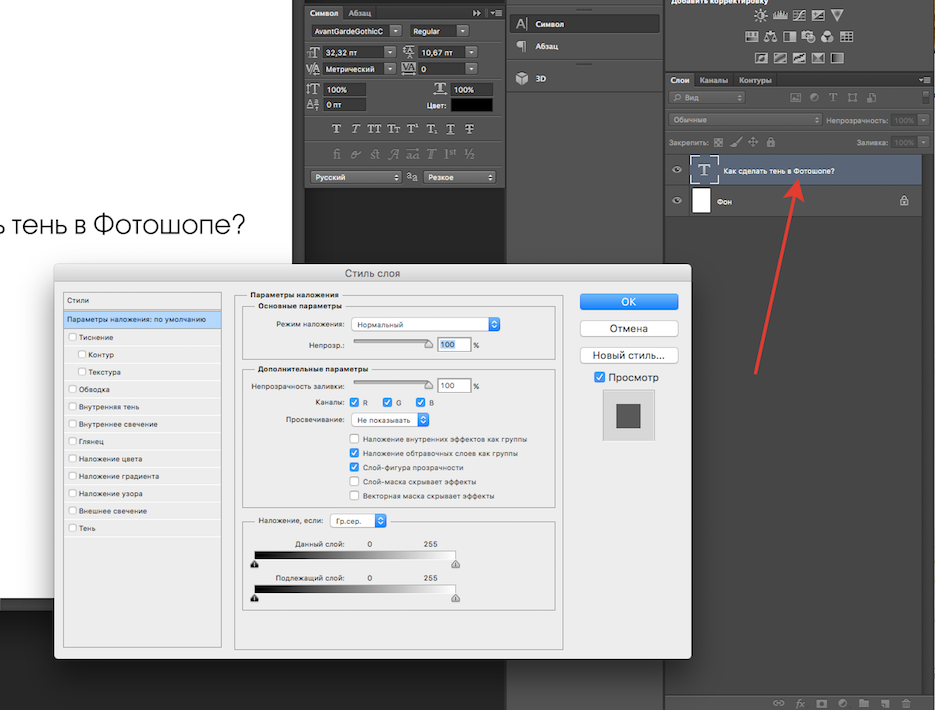Create a new group (folder icon)
The image size is (935, 710).
(x=863, y=703)
